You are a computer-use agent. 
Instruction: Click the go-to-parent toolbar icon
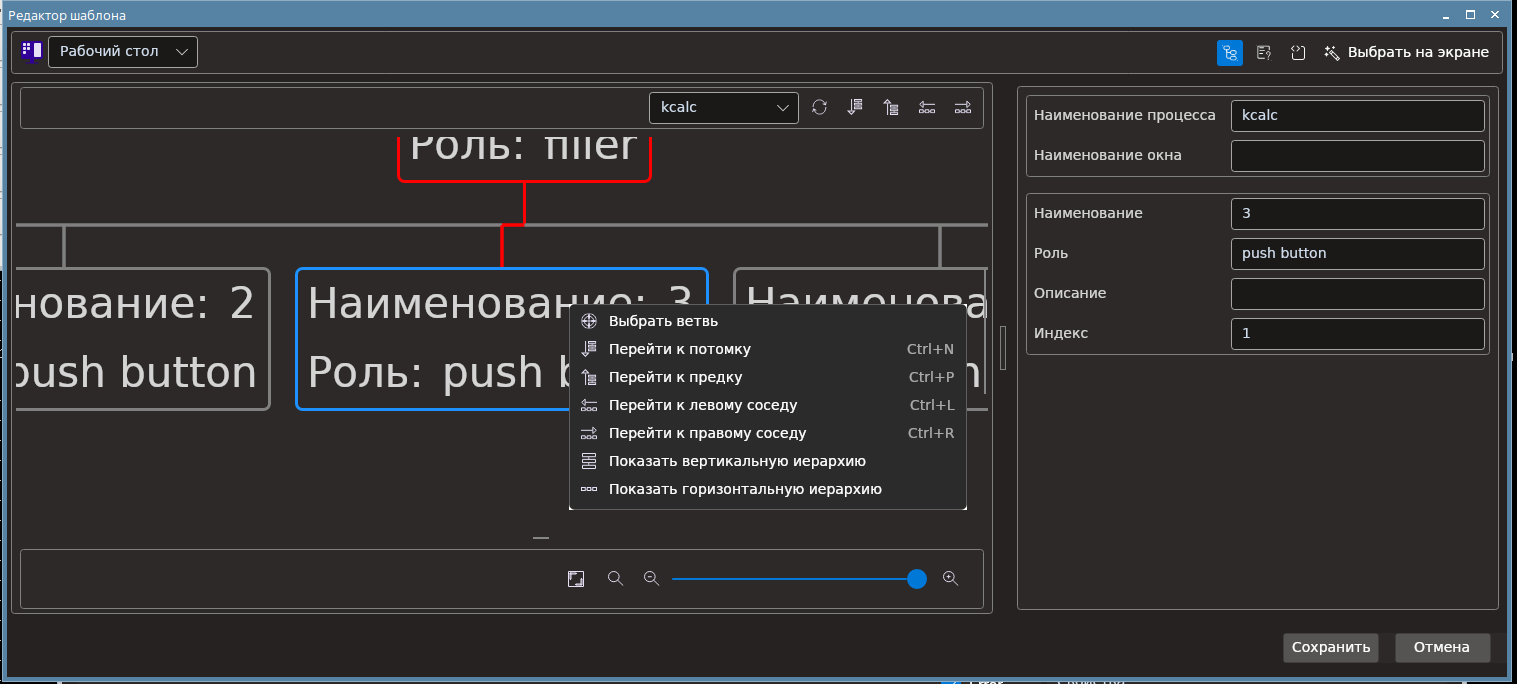click(x=891, y=107)
